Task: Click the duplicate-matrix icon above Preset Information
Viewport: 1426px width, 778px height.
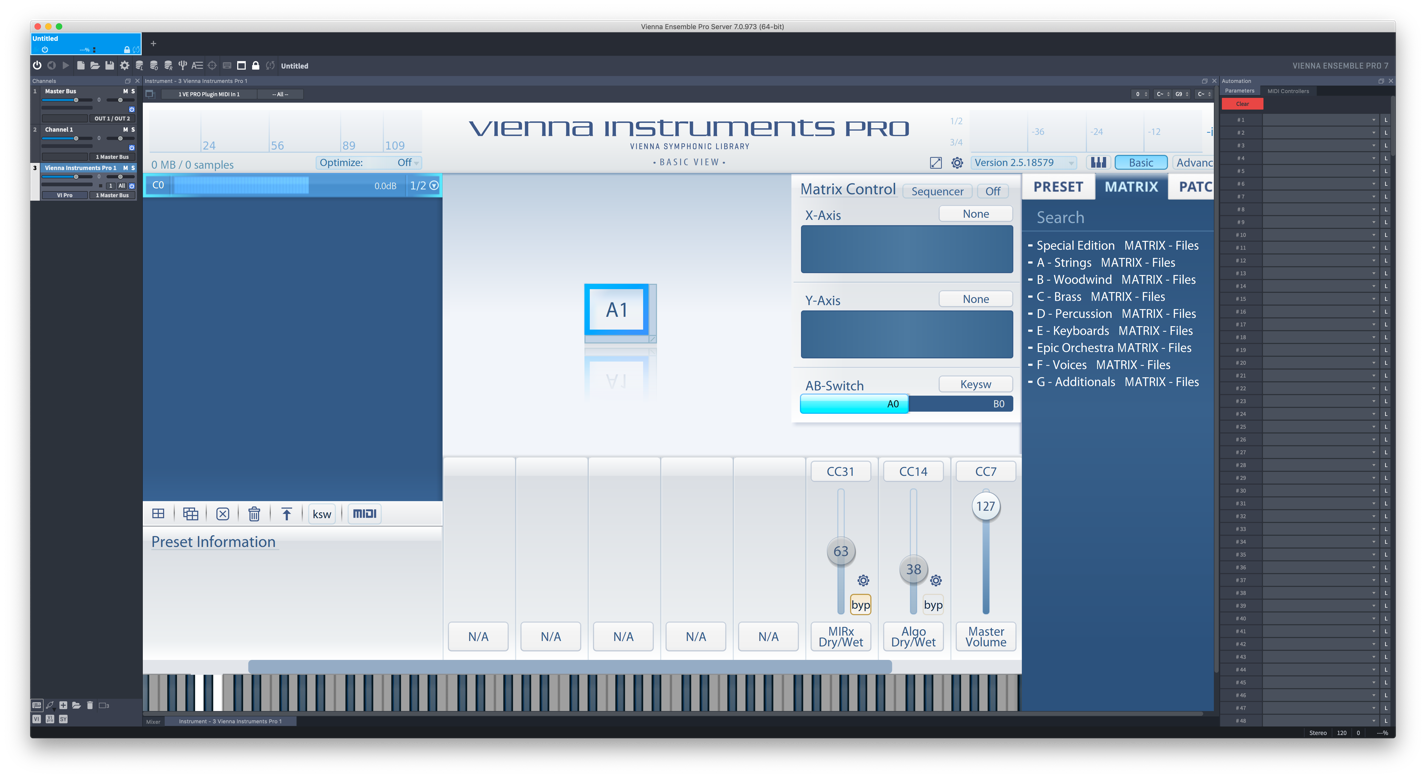Action: coord(190,514)
